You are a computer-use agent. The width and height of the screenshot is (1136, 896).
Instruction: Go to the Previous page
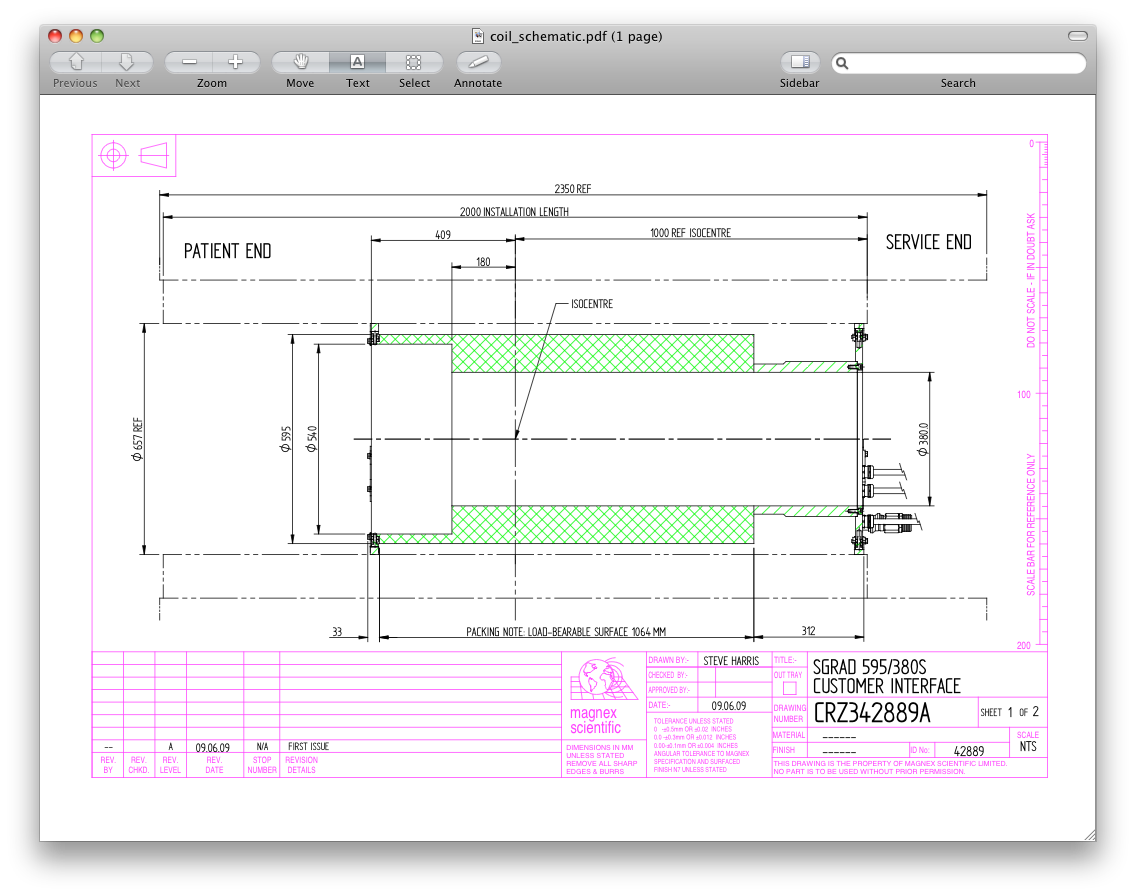75,62
